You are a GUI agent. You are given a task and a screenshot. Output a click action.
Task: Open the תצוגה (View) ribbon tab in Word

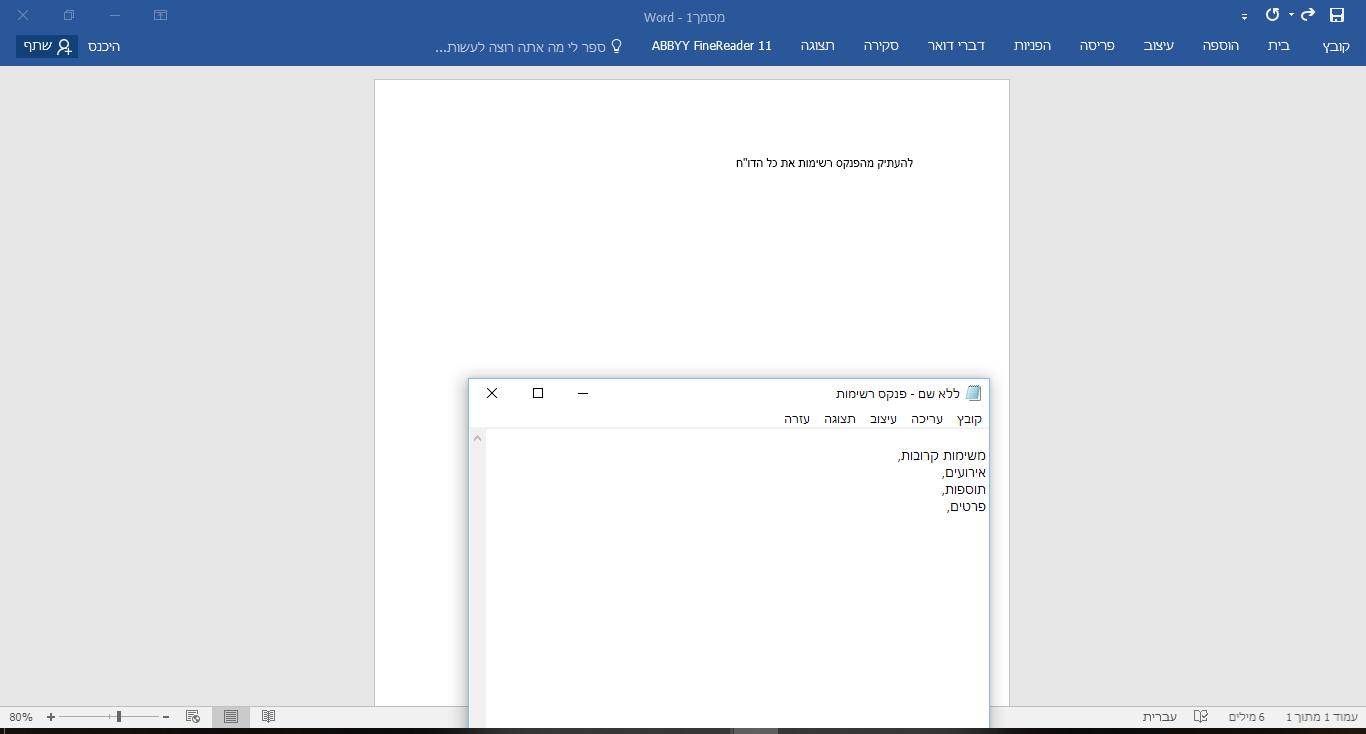(817, 46)
